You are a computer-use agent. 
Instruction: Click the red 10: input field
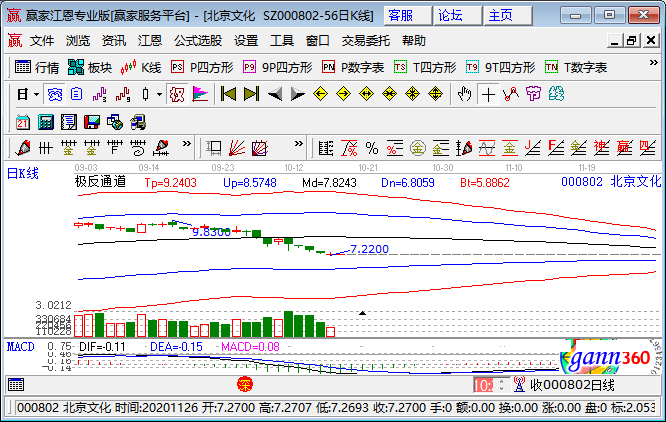click(x=483, y=385)
